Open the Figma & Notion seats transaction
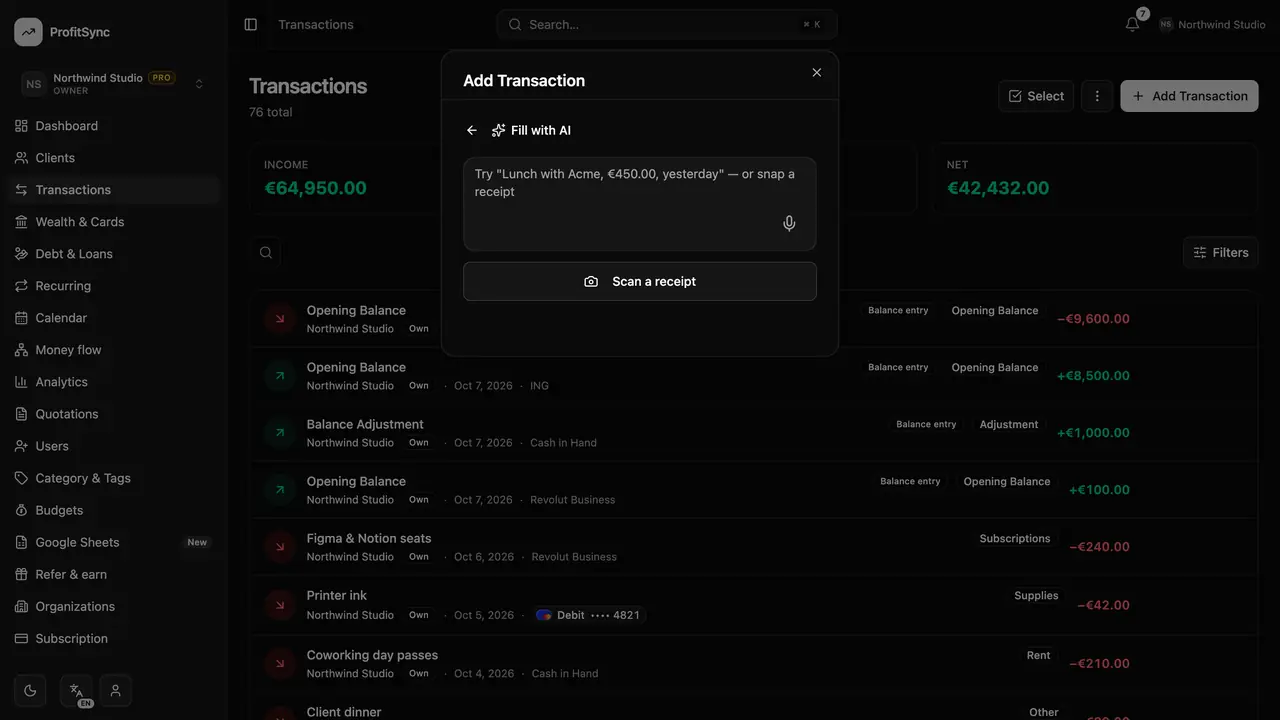1280x720 pixels. (754, 547)
